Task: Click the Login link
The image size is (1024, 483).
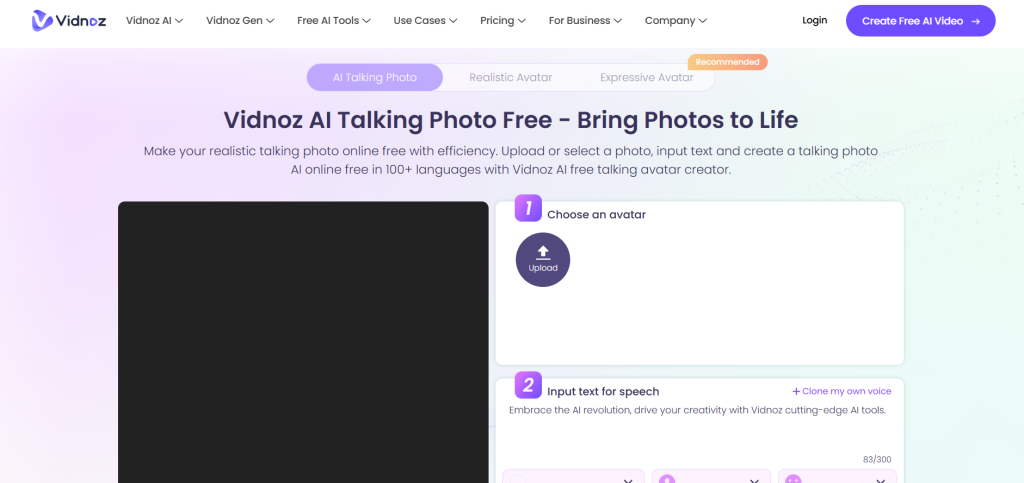Action: (814, 20)
